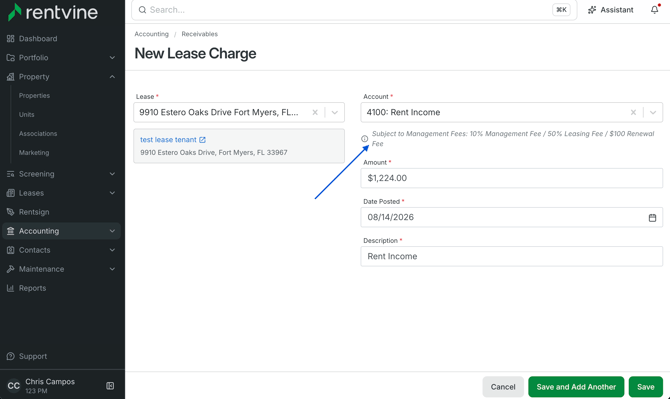This screenshot has height=399, width=670.
Task: Open the Lease dropdown
Action: pyautogui.click(x=335, y=112)
